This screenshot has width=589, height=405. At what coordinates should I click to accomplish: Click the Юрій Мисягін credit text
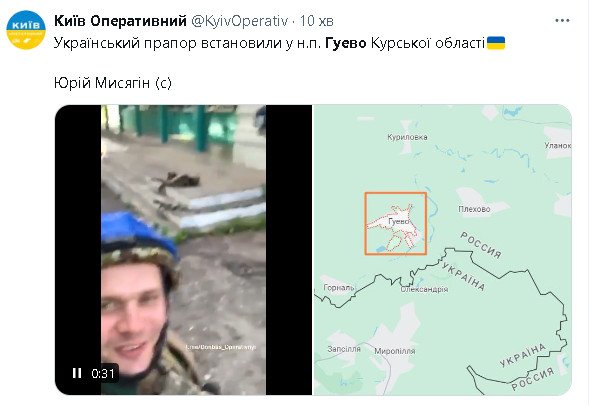[113, 83]
